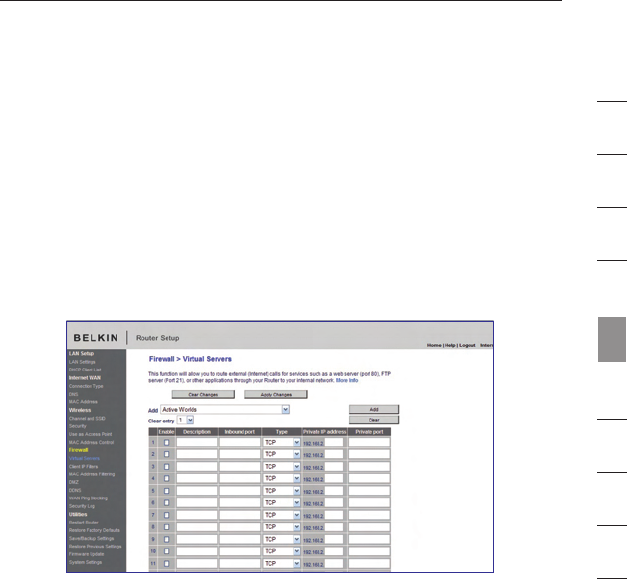Open Firmware Update in sidebar
This screenshot has width=627, height=579.
pyautogui.click(x=86, y=554)
